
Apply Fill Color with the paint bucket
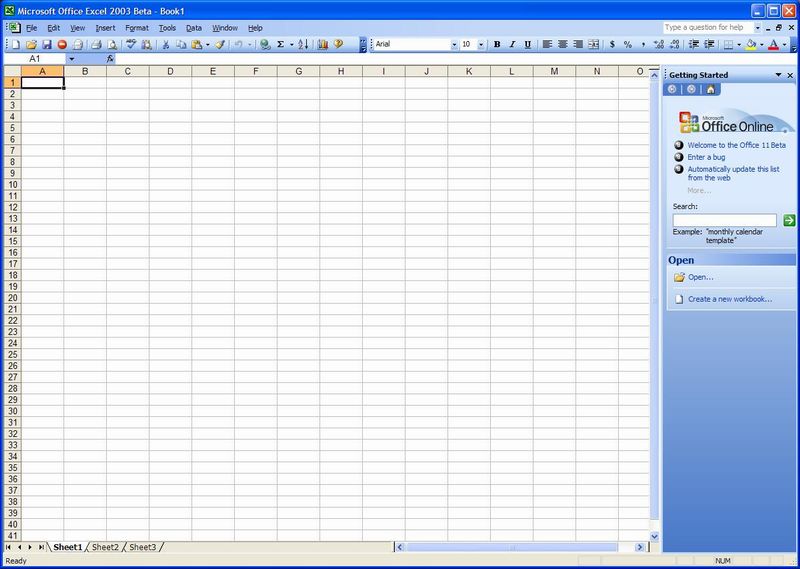[x=751, y=44]
